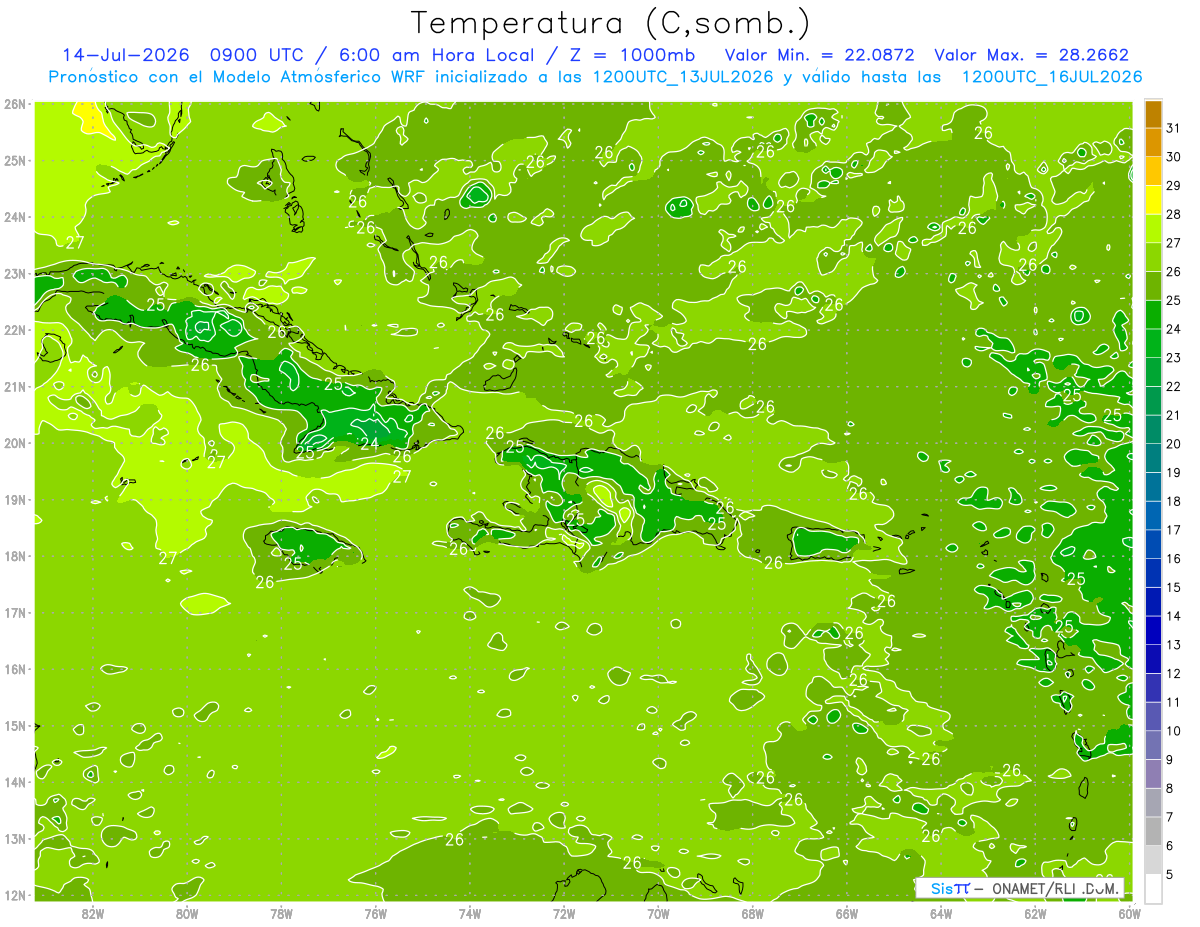This screenshot has width=1200, height=927.
Task: Click the '78W' longitude axis label
Action: pyautogui.click(x=281, y=912)
